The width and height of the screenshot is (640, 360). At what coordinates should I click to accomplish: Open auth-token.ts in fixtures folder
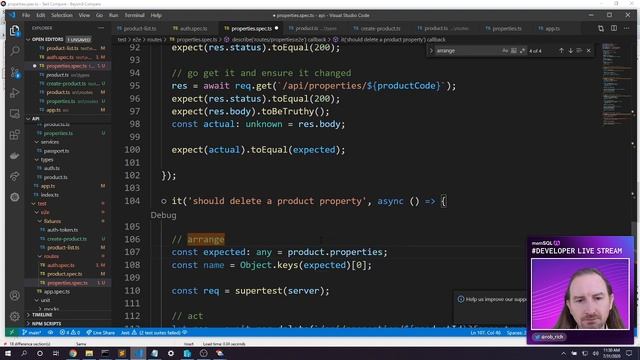(x=62, y=230)
